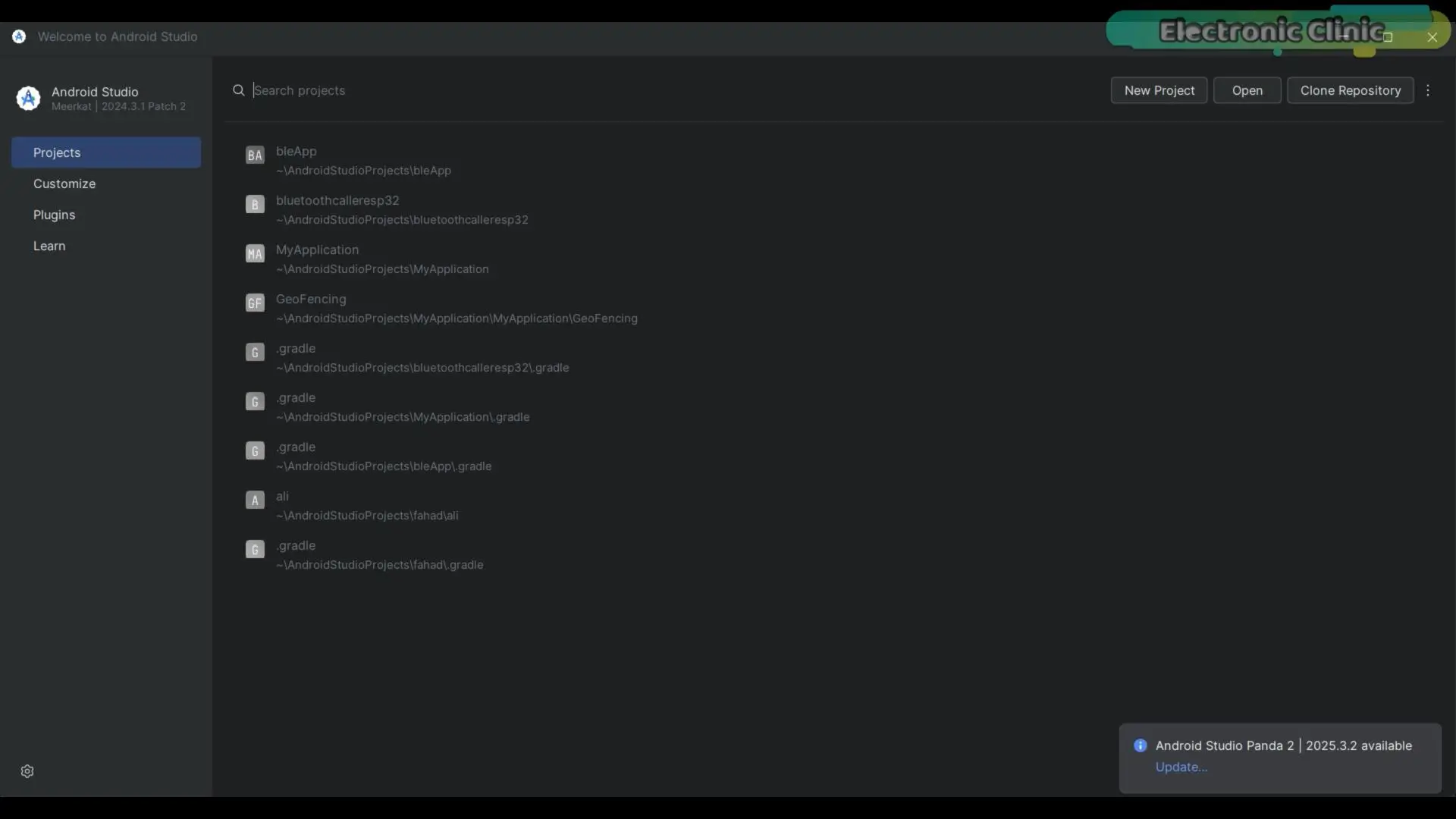Close the Welcome to Android Studio window
The image size is (1456, 819).
(x=1432, y=36)
